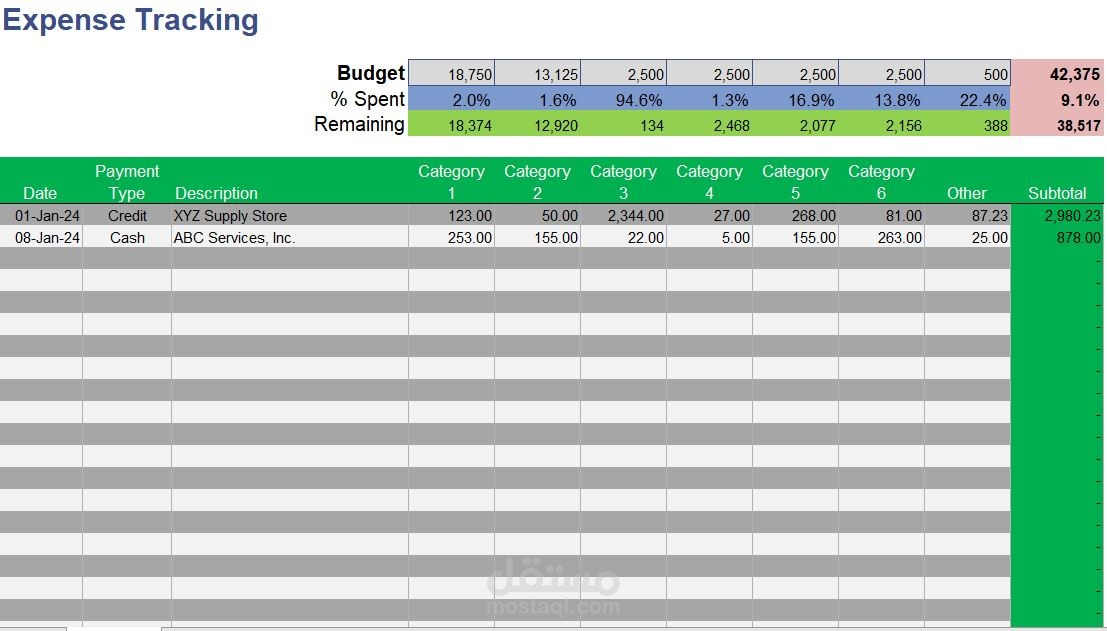Click the Category 4 column header

pyautogui.click(x=710, y=182)
